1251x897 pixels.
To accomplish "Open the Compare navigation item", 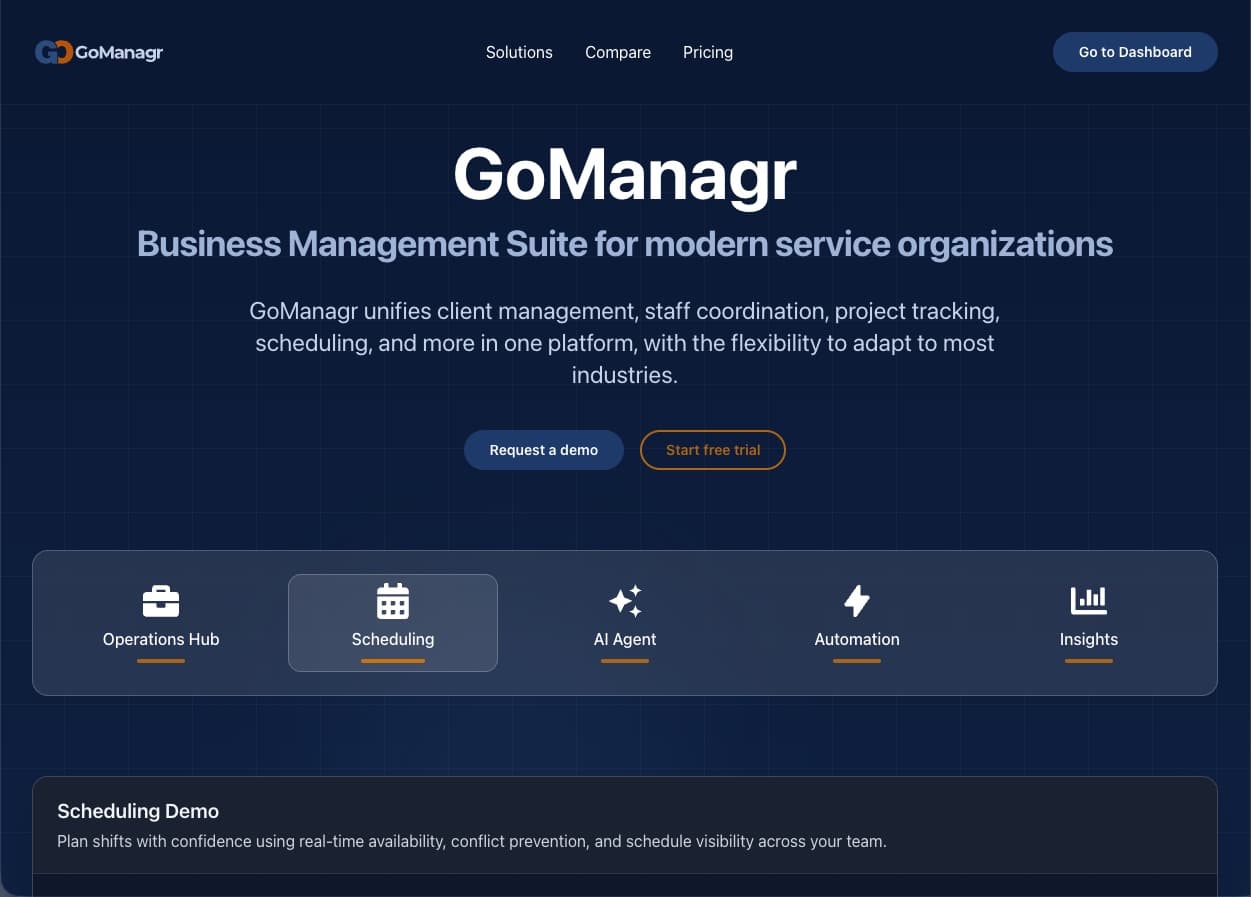I will 618,52.
